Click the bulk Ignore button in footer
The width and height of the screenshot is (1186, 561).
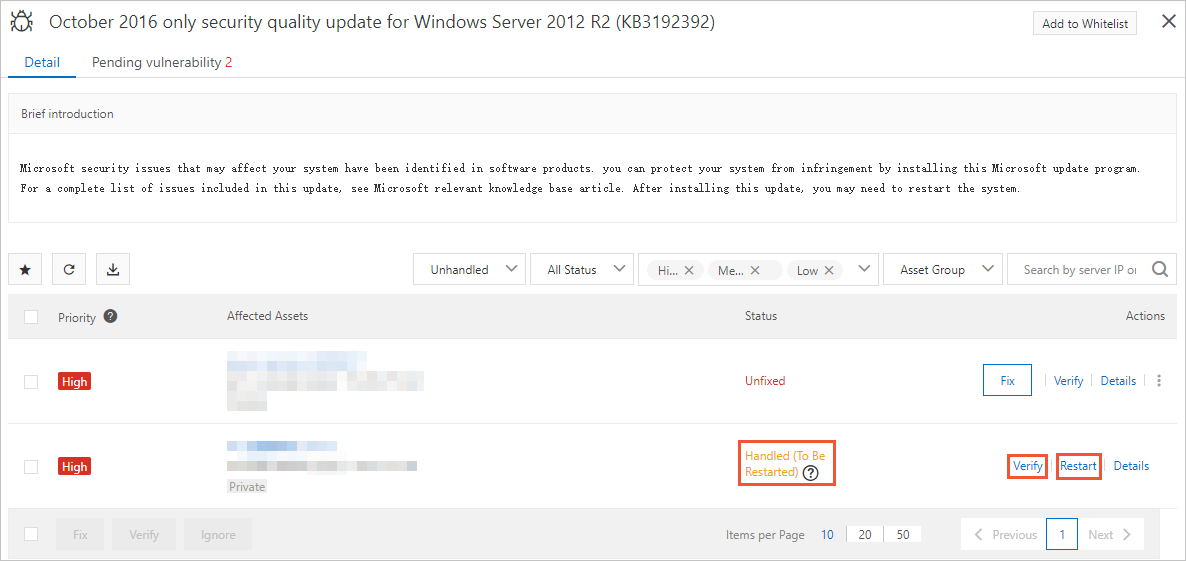(x=218, y=535)
